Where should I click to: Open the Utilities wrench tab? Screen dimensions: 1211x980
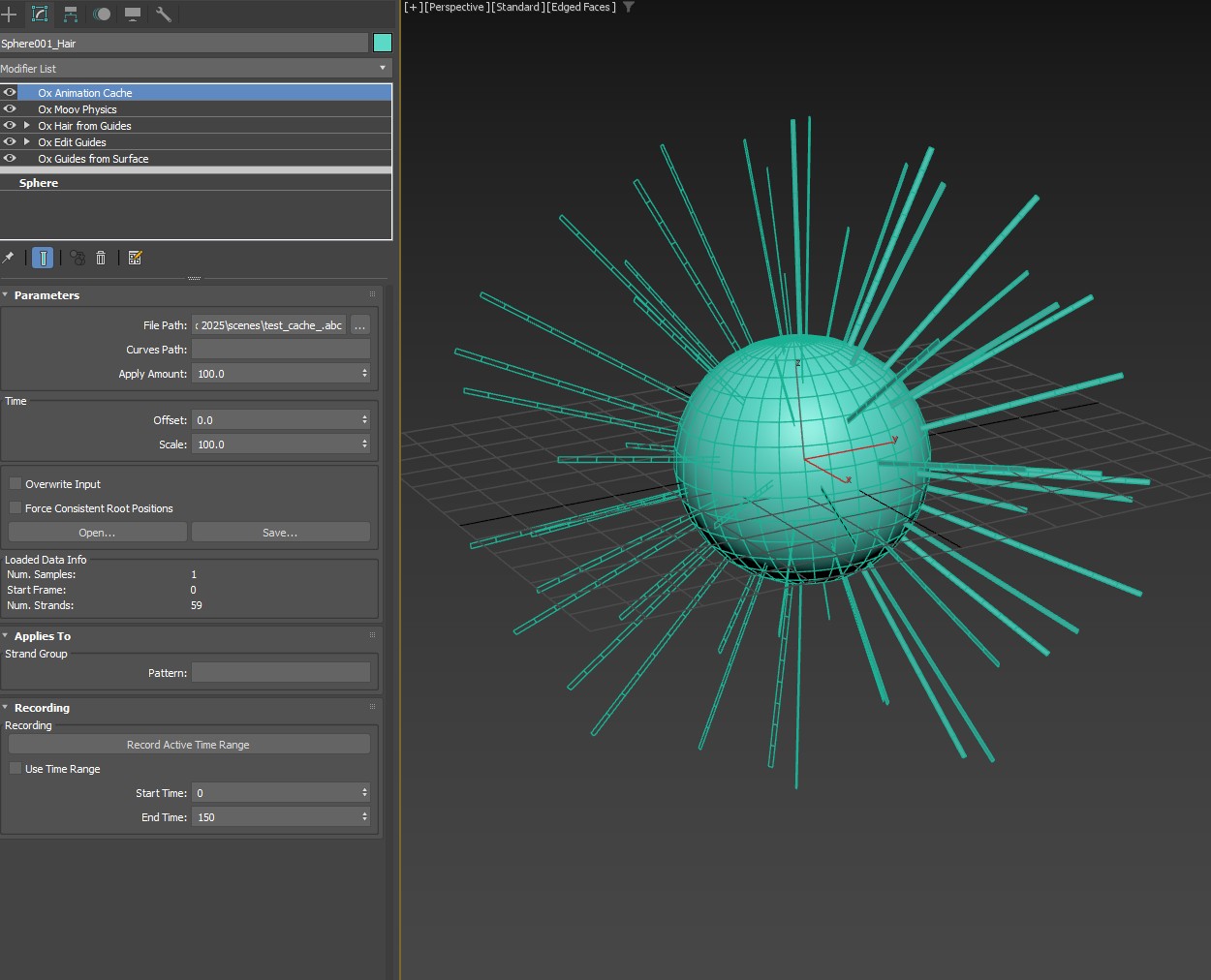click(x=164, y=14)
